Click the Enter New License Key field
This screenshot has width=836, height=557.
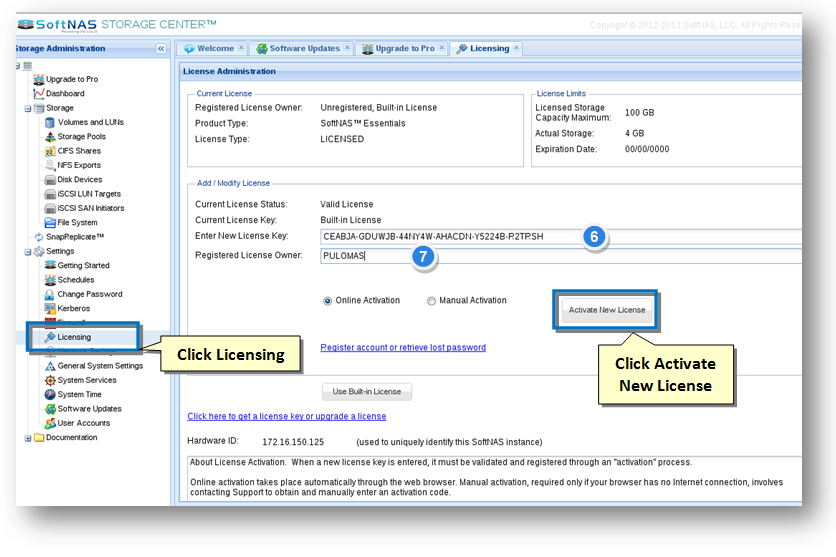pyautogui.click(x=450, y=237)
